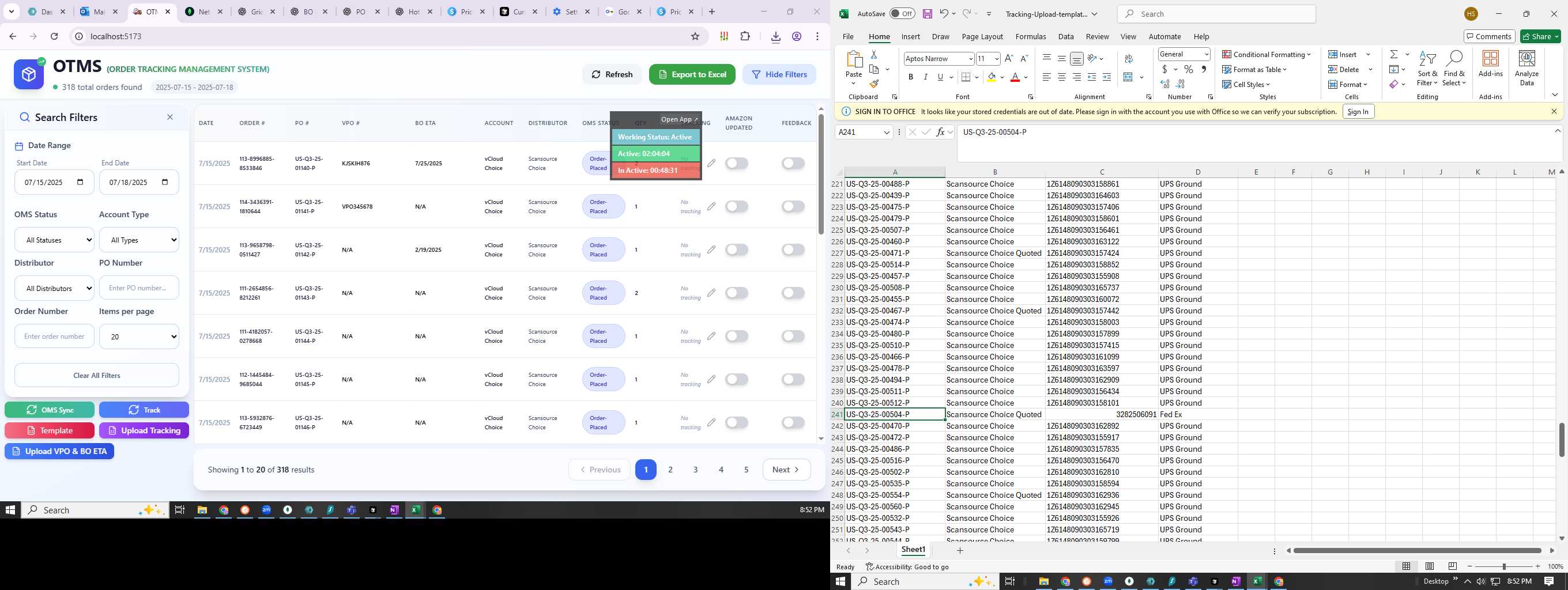Click the Italic icon in Excel ribbon
Viewport: 1568px width, 590px height.
pos(925,77)
